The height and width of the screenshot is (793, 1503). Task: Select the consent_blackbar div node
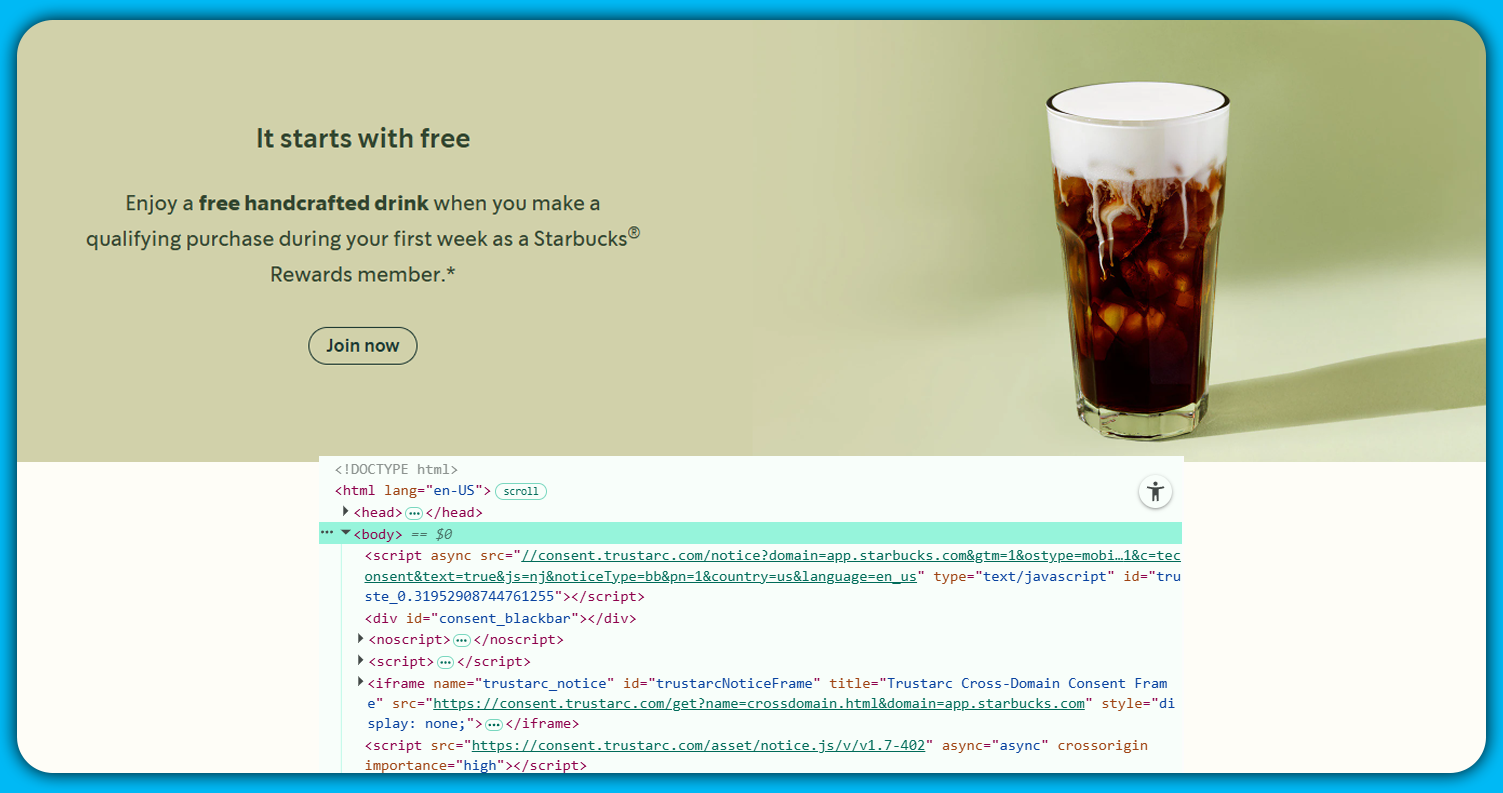[500, 618]
